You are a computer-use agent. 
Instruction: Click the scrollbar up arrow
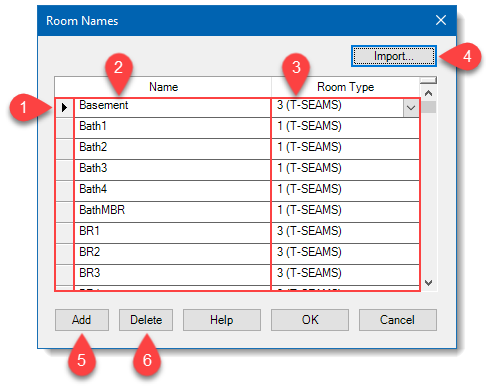428,93
